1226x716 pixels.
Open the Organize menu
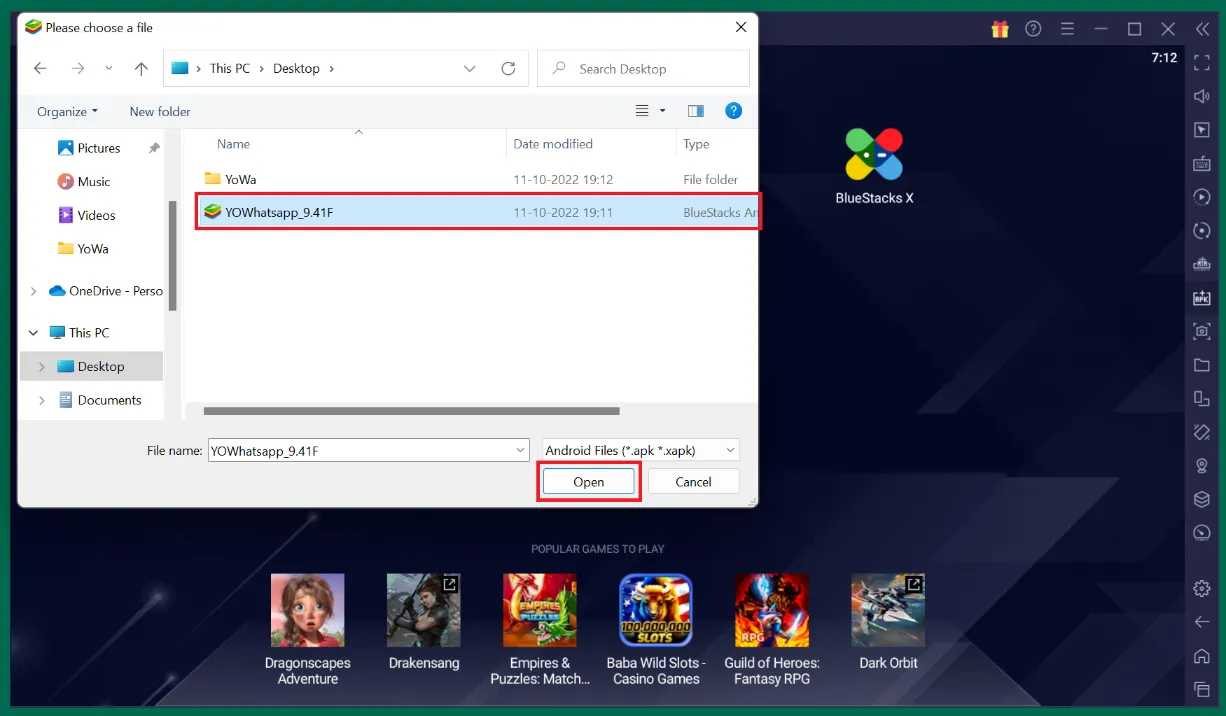[67, 111]
